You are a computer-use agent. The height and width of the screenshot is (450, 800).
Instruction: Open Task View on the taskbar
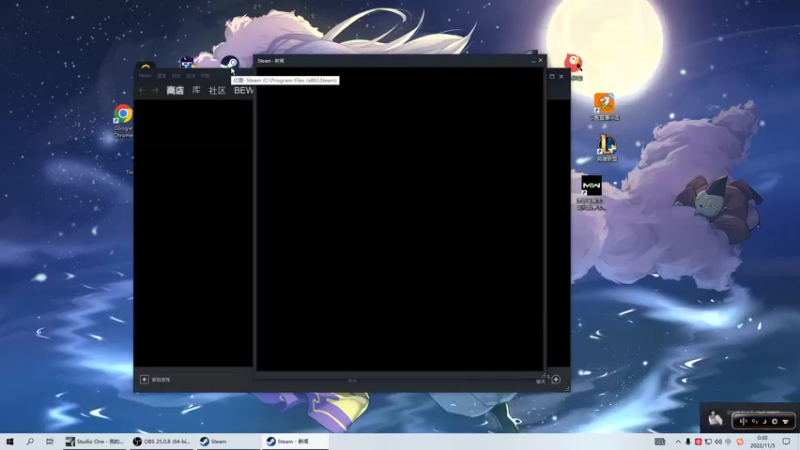pos(49,441)
